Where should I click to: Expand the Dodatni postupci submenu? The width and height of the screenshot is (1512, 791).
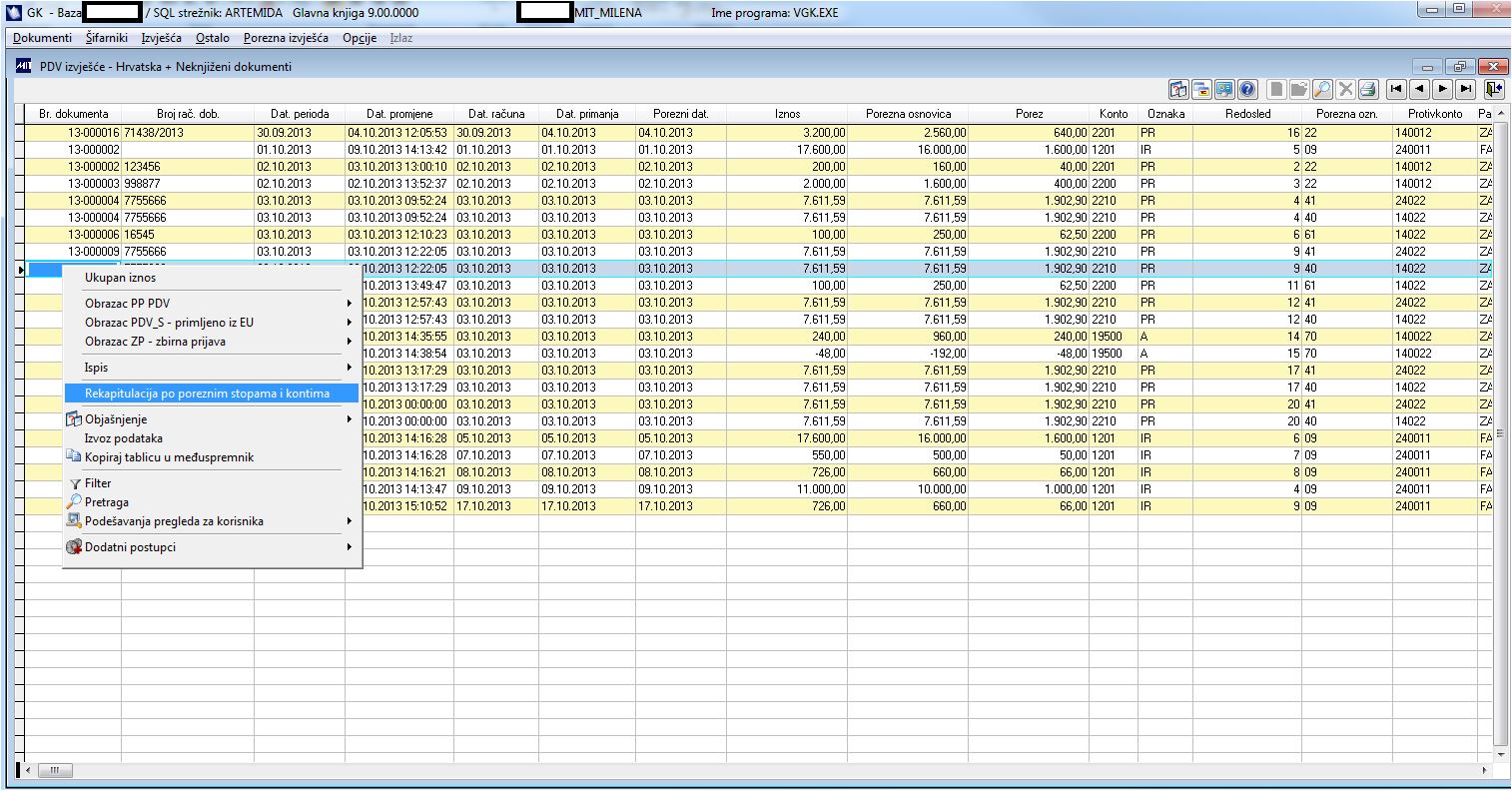point(212,547)
